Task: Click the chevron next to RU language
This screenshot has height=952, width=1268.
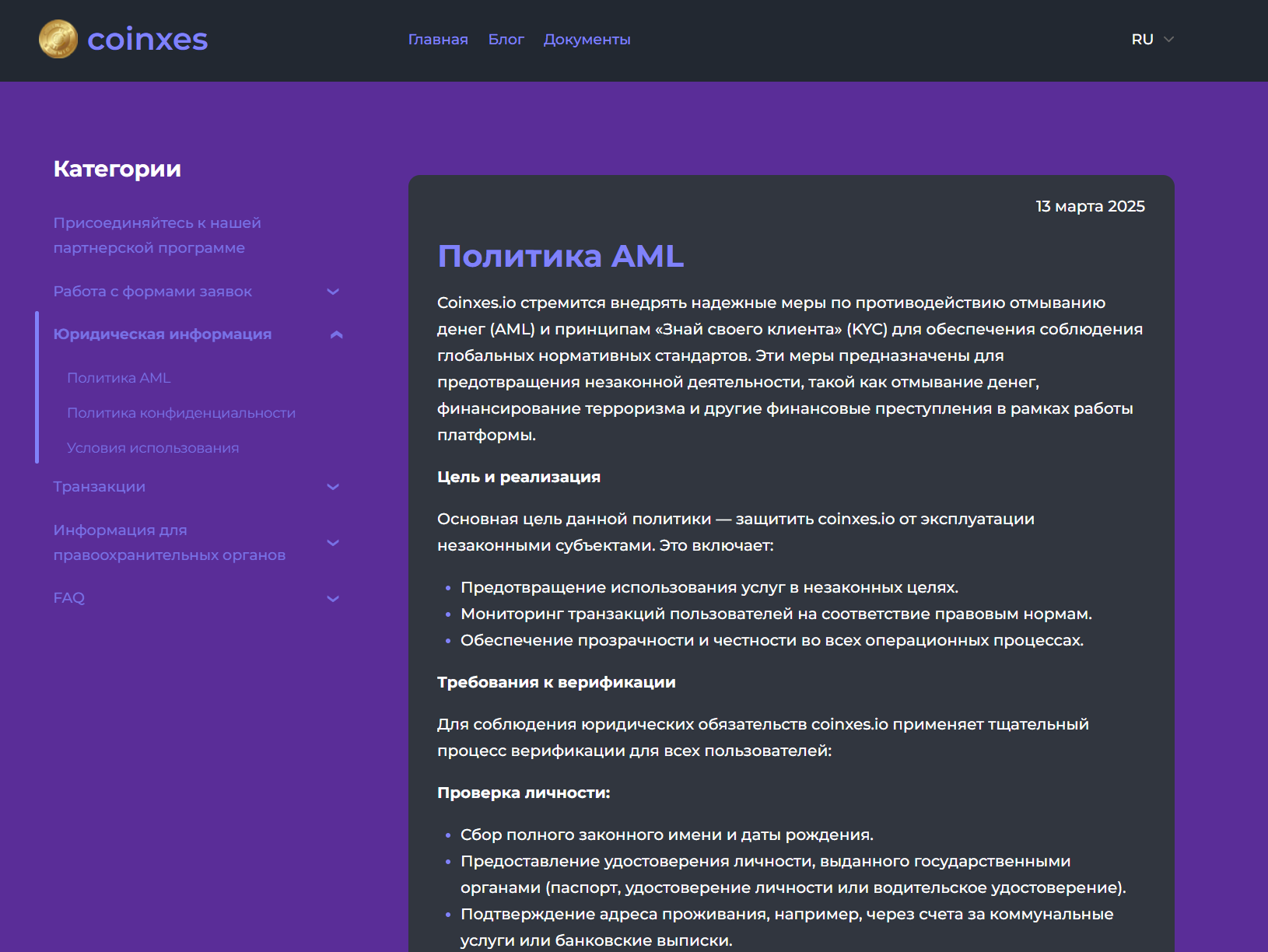Action: tap(1168, 40)
